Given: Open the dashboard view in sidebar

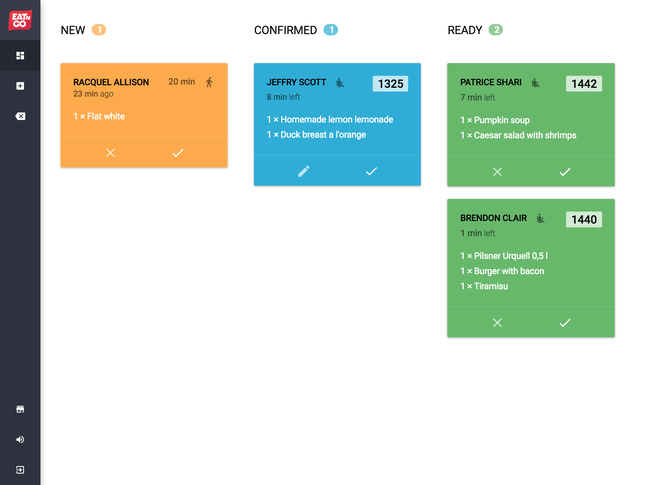Looking at the screenshot, I should [x=20, y=55].
